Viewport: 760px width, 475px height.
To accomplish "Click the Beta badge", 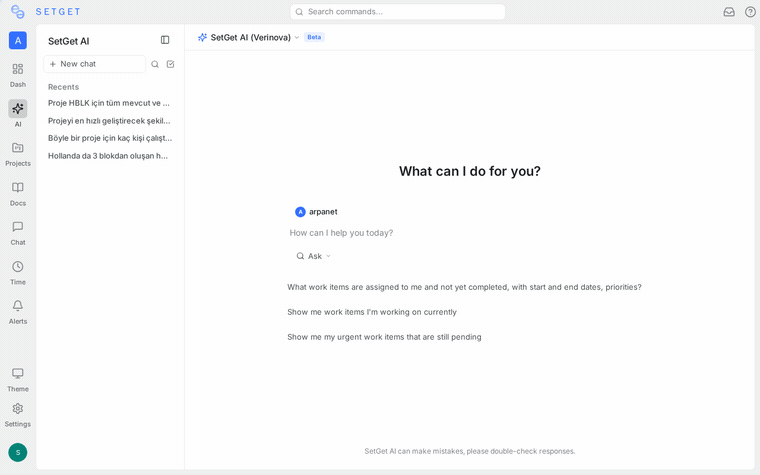I will click(x=314, y=37).
